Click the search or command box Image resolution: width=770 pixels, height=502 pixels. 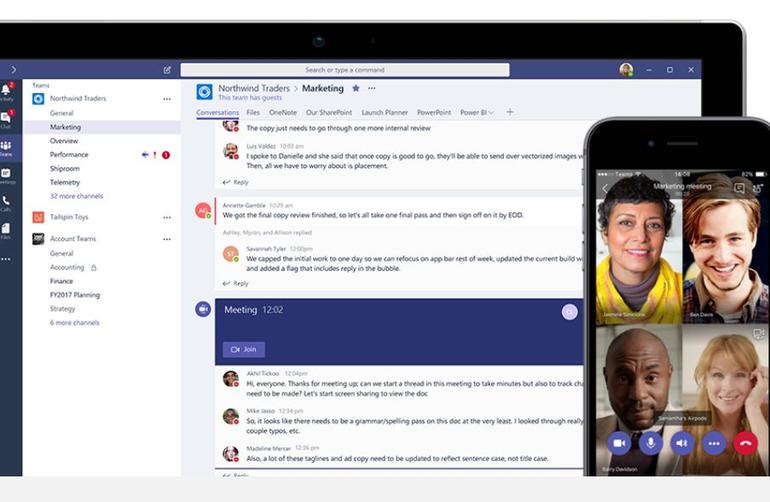coord(345,70)
